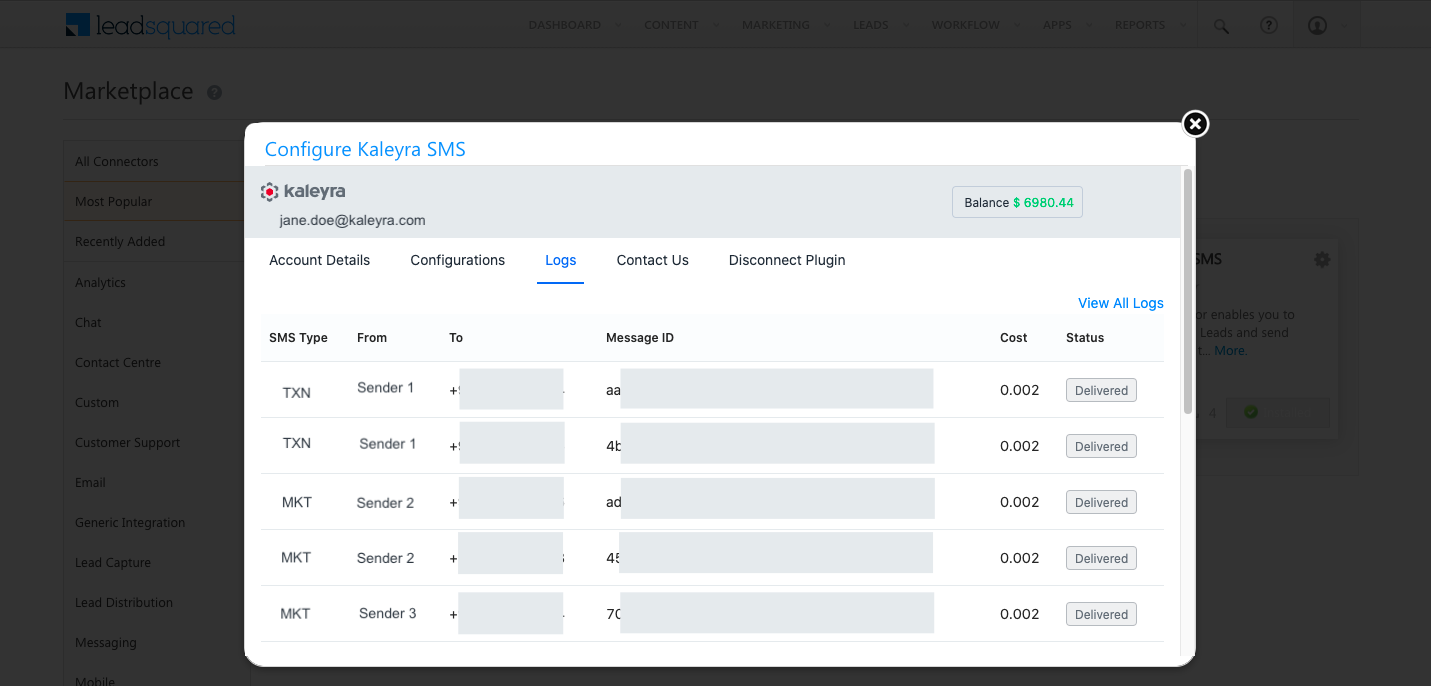Viewport: 1431px width, 686px height.
Task: Open the search magnifier icon
Action: click(1221, 26)
